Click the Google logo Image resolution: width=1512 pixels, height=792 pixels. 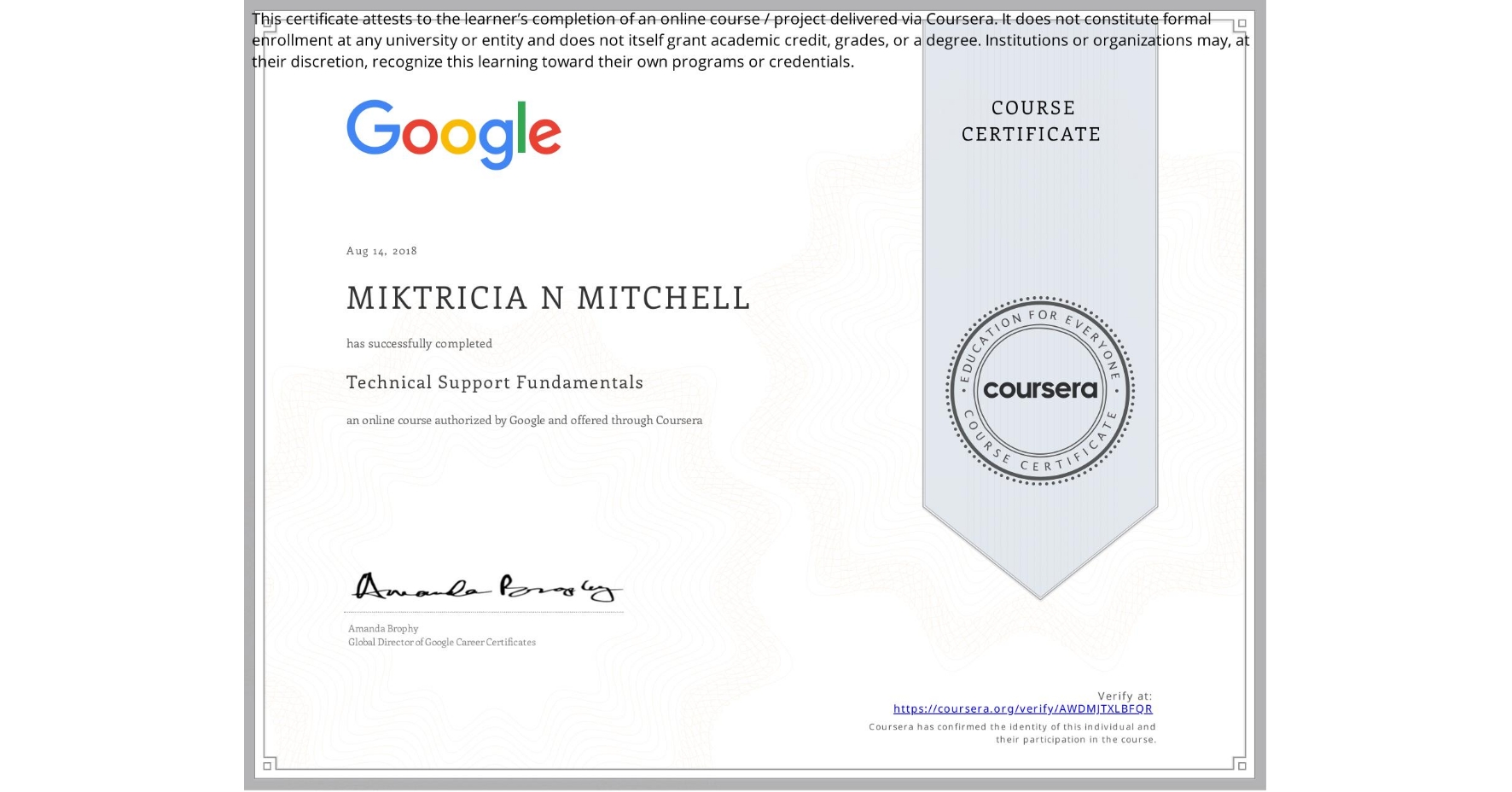(453, 135)
